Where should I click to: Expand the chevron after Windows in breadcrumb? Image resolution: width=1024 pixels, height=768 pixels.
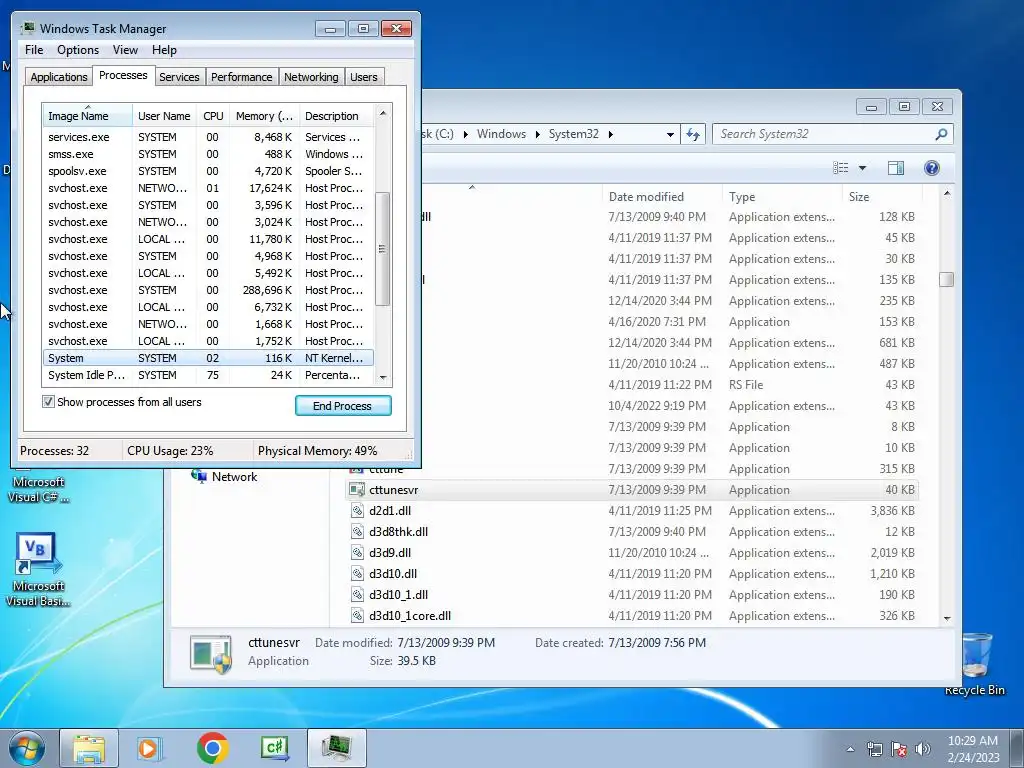click(537, 134)
